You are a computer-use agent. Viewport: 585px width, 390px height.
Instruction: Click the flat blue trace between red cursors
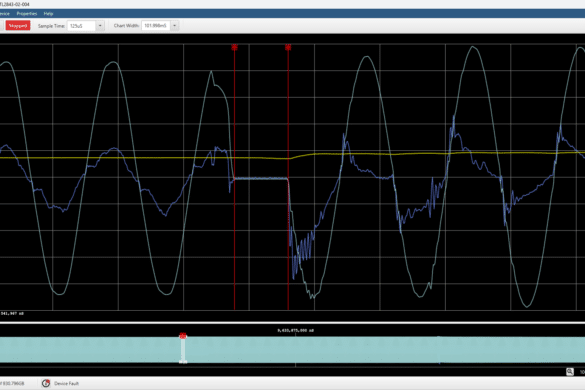coord(261,179)
